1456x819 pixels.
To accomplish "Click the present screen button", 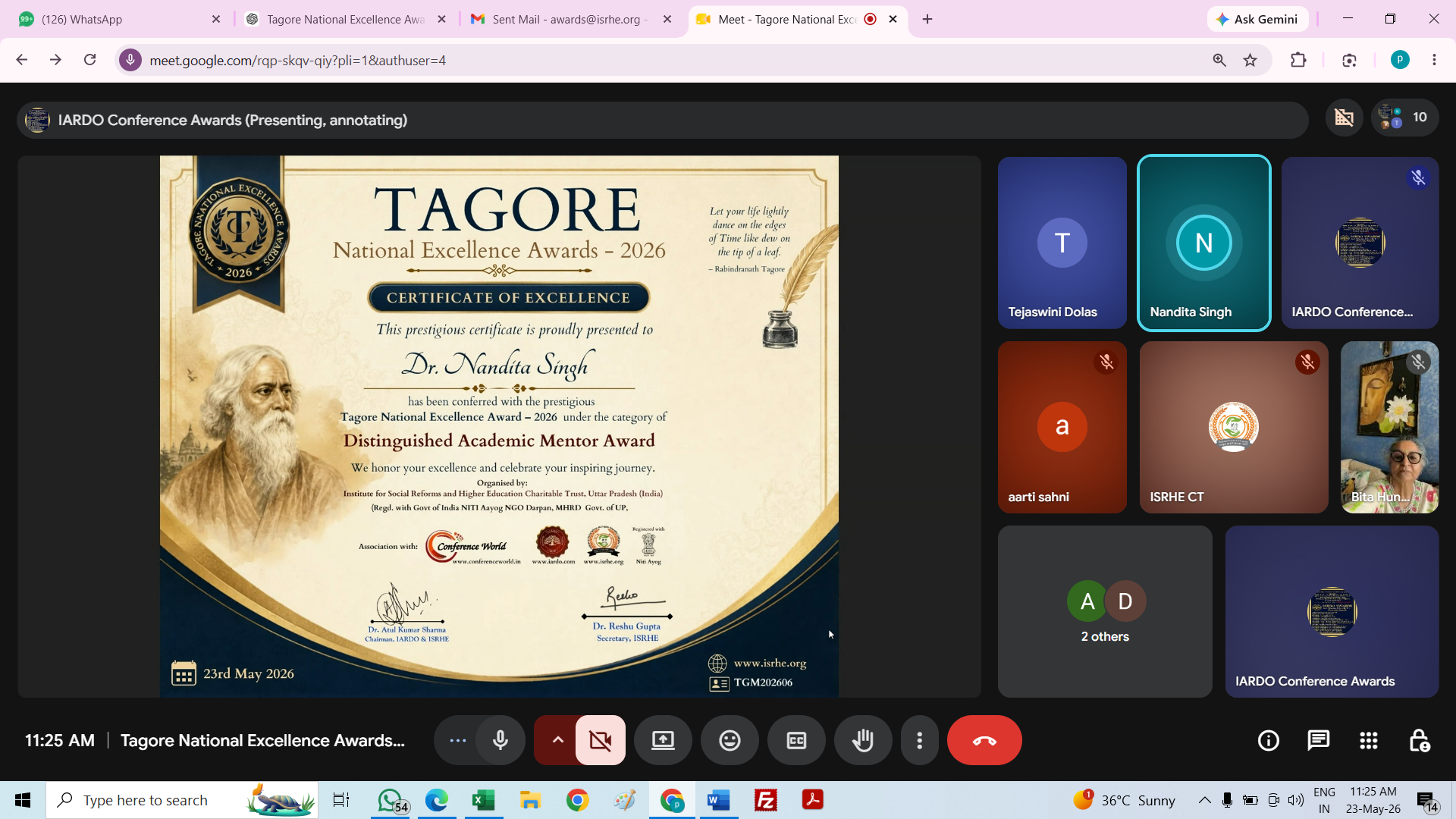I will 663,740.
